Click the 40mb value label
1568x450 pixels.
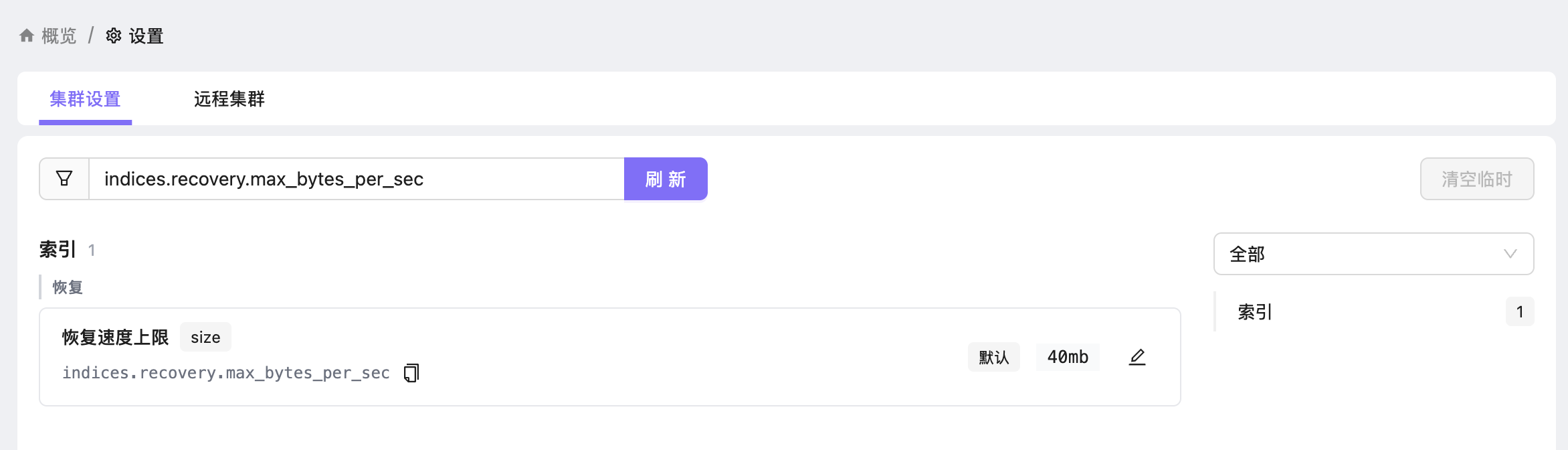1068,357
